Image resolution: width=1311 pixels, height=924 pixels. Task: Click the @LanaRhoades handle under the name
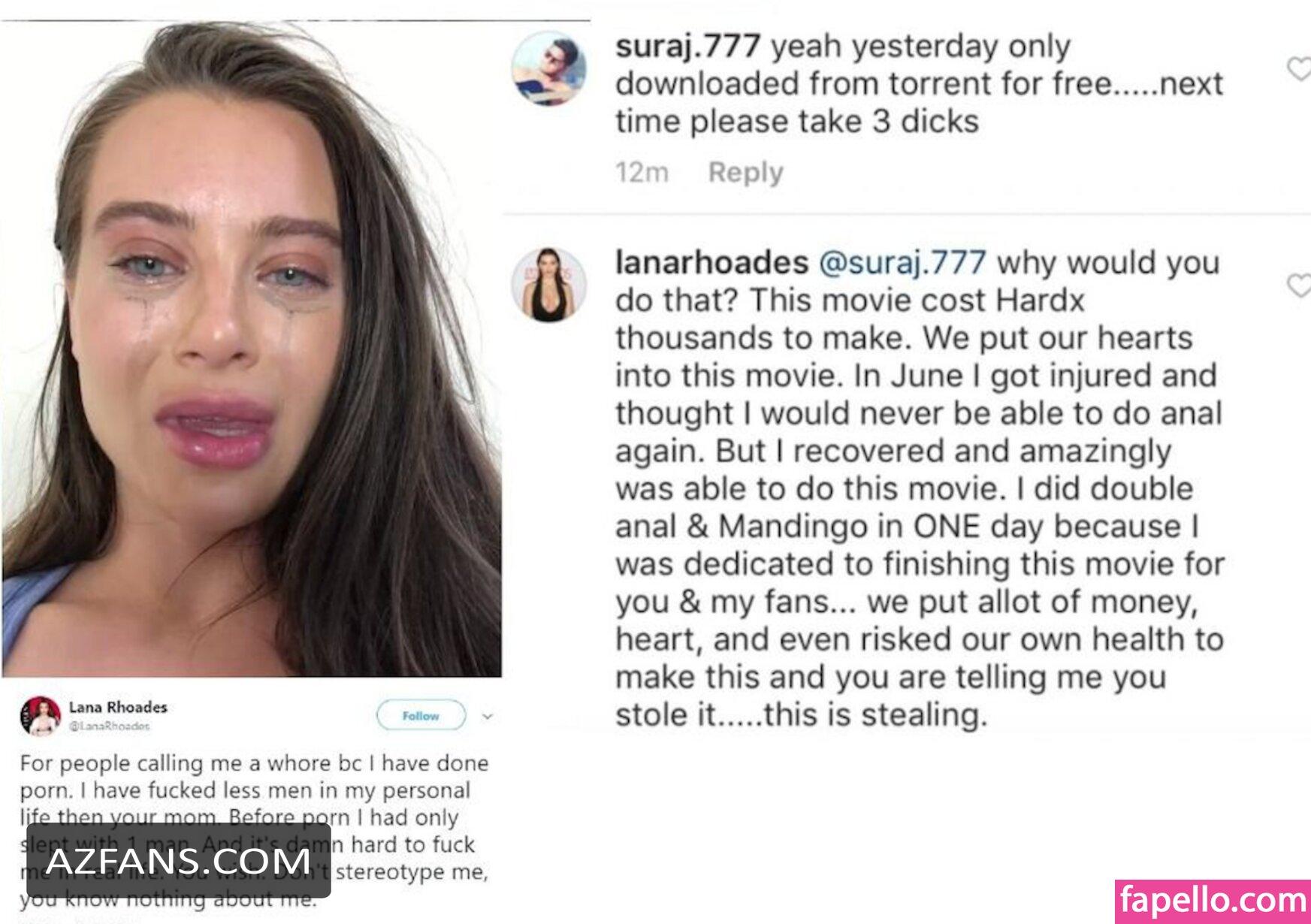110,726
